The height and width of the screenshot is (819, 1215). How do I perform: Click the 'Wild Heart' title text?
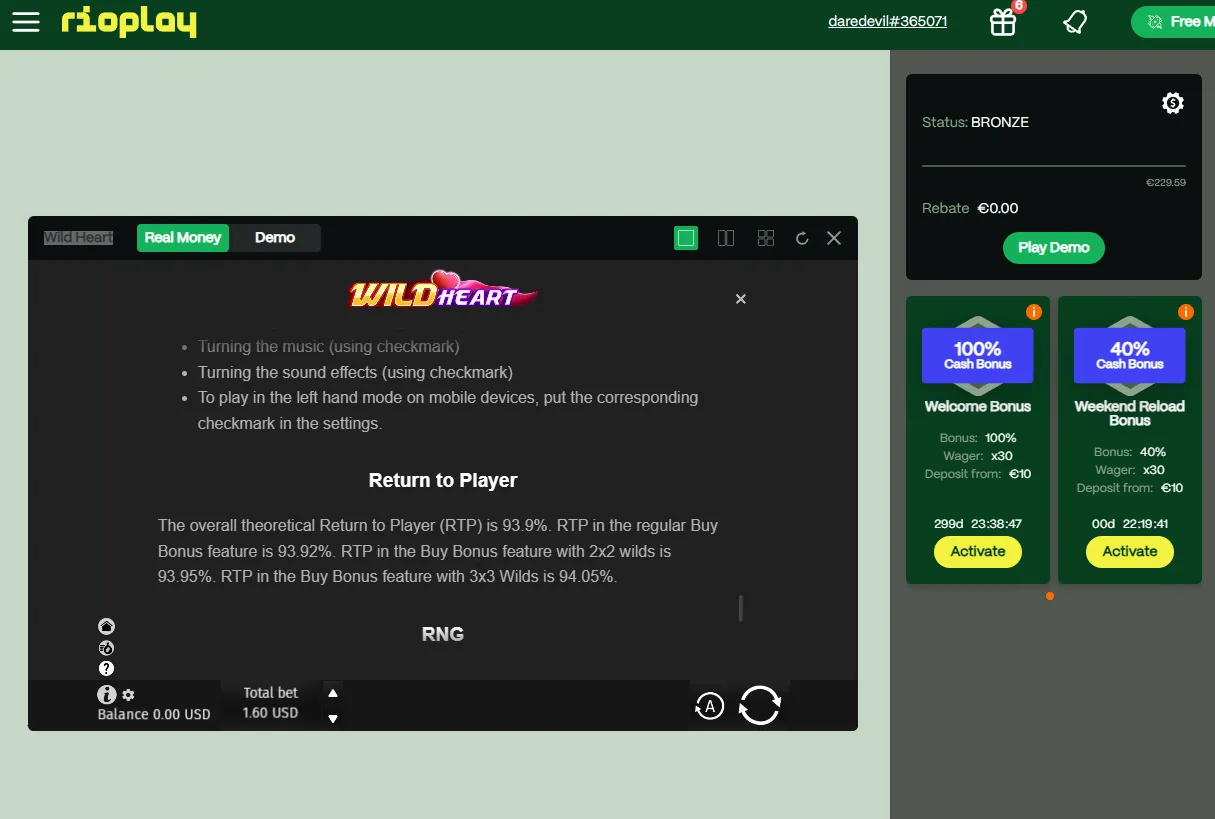point(78,238)
